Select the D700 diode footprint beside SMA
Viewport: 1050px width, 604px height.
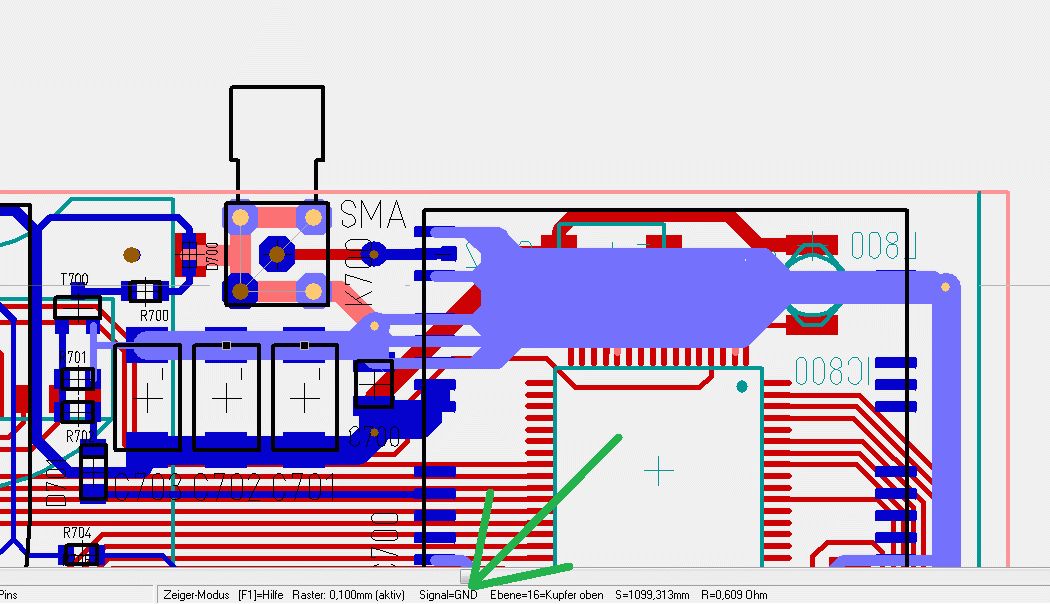[x=190, y=254]
